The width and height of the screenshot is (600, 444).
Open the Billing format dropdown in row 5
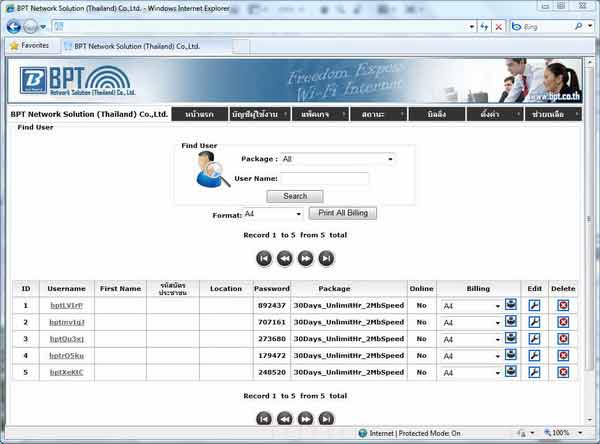coord(471,373)
